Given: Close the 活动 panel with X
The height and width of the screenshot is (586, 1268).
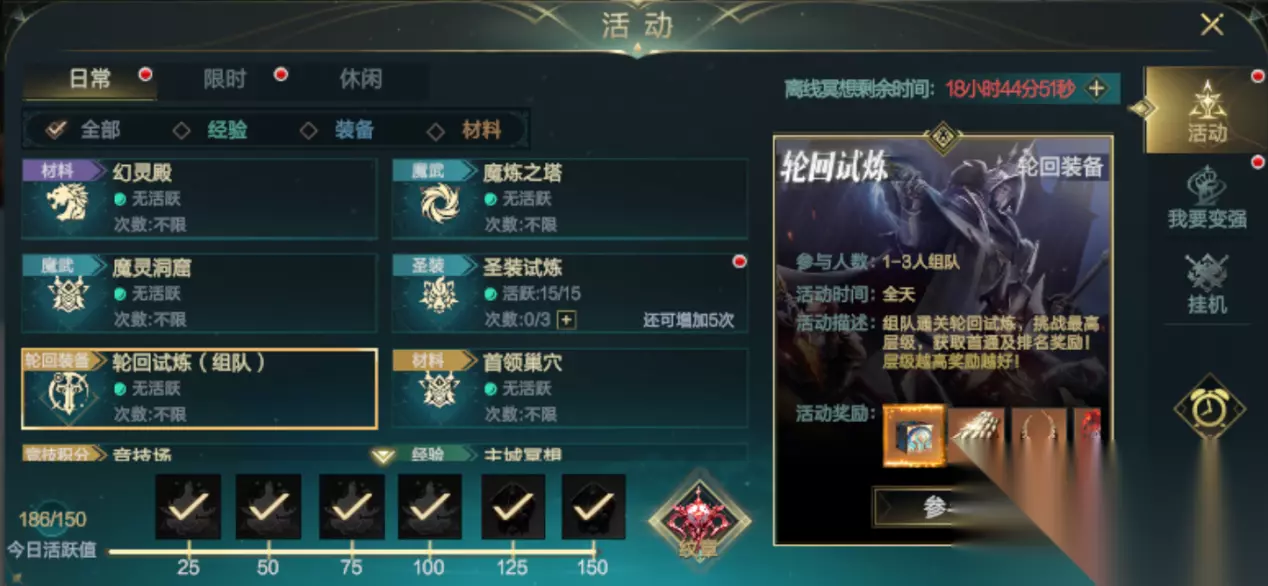Looking at the screenshot, I should 1212,25.
